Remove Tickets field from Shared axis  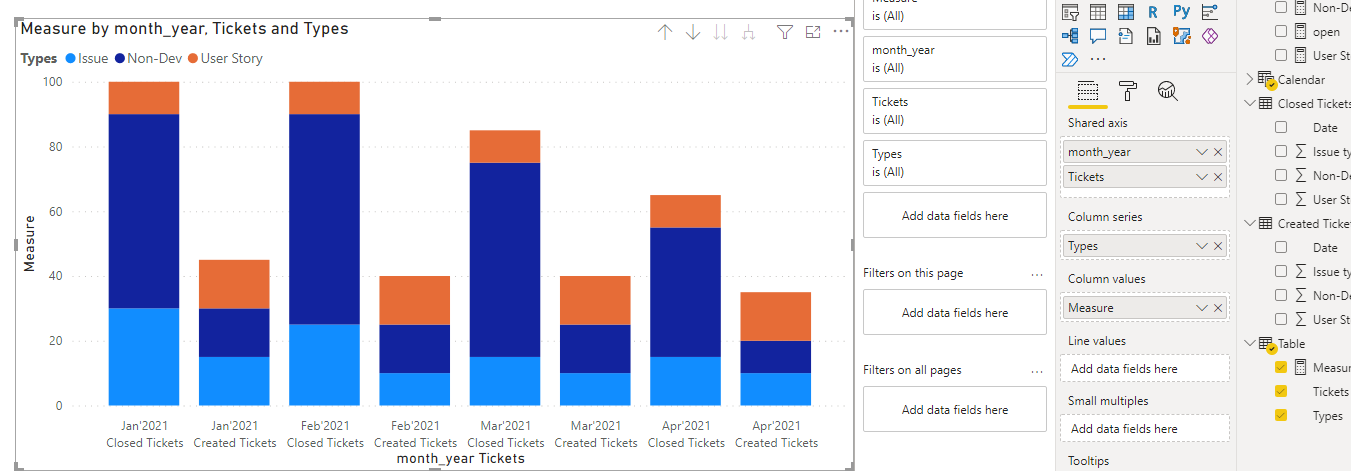click(1218, 177)
